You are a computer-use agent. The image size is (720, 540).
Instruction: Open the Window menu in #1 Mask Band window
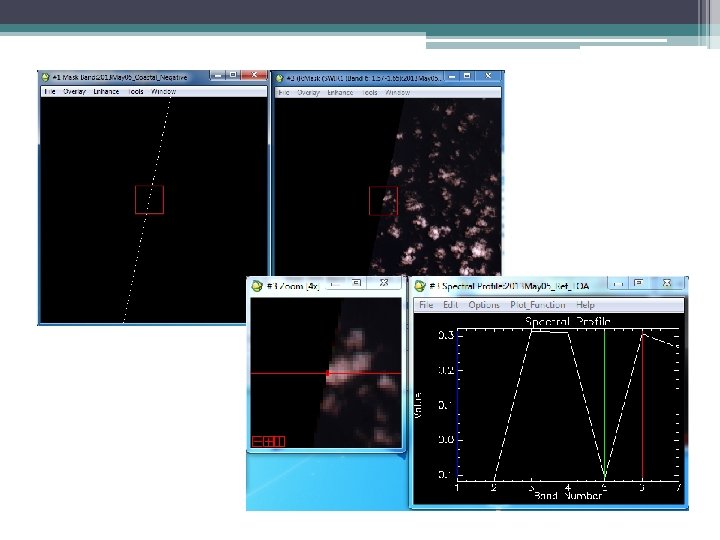coord(163,92)
